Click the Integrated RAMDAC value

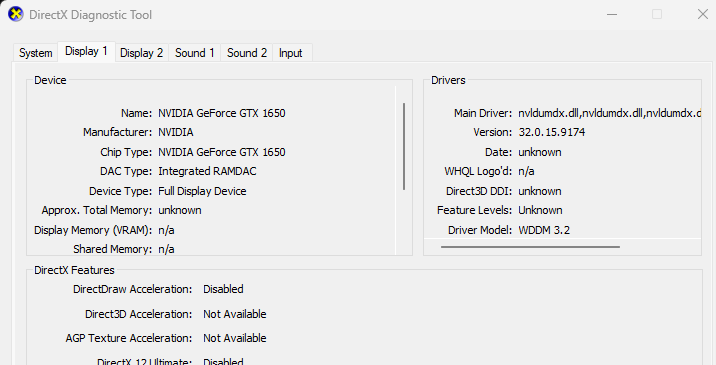(207, 171)
